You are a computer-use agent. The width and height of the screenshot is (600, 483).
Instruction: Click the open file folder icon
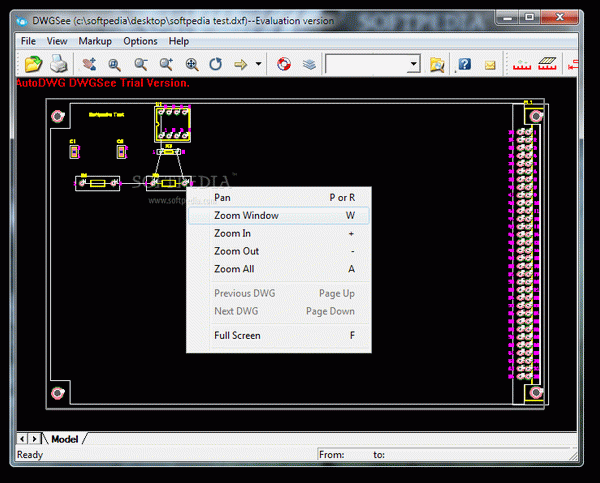(33, 64)
